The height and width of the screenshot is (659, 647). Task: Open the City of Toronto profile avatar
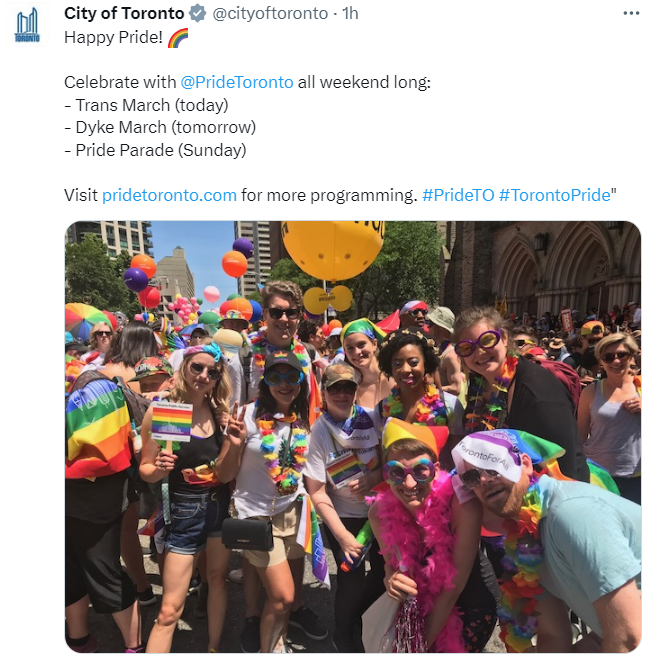(x=27, y=26)
